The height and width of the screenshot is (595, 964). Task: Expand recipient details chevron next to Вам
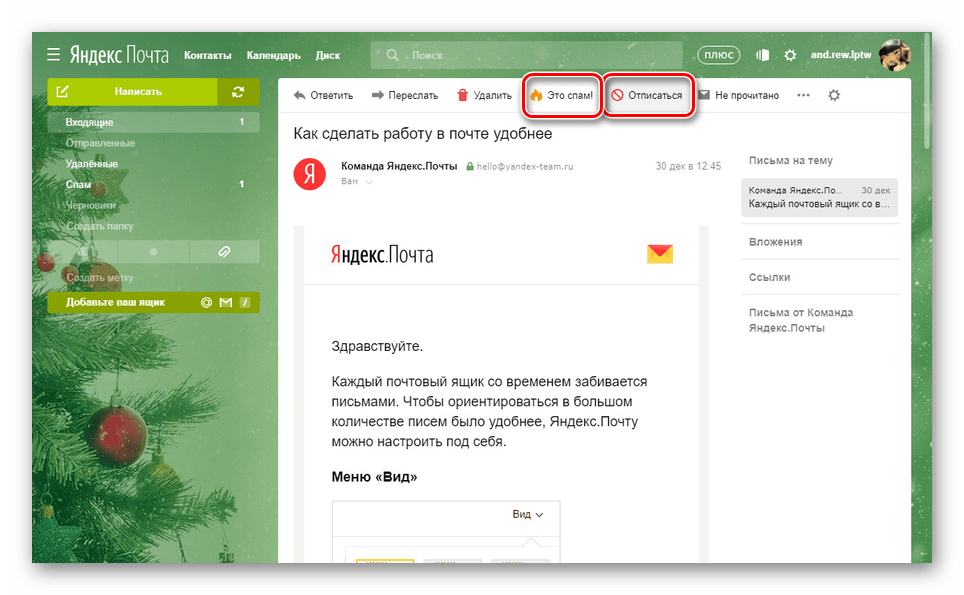click(x=369, y=182)
